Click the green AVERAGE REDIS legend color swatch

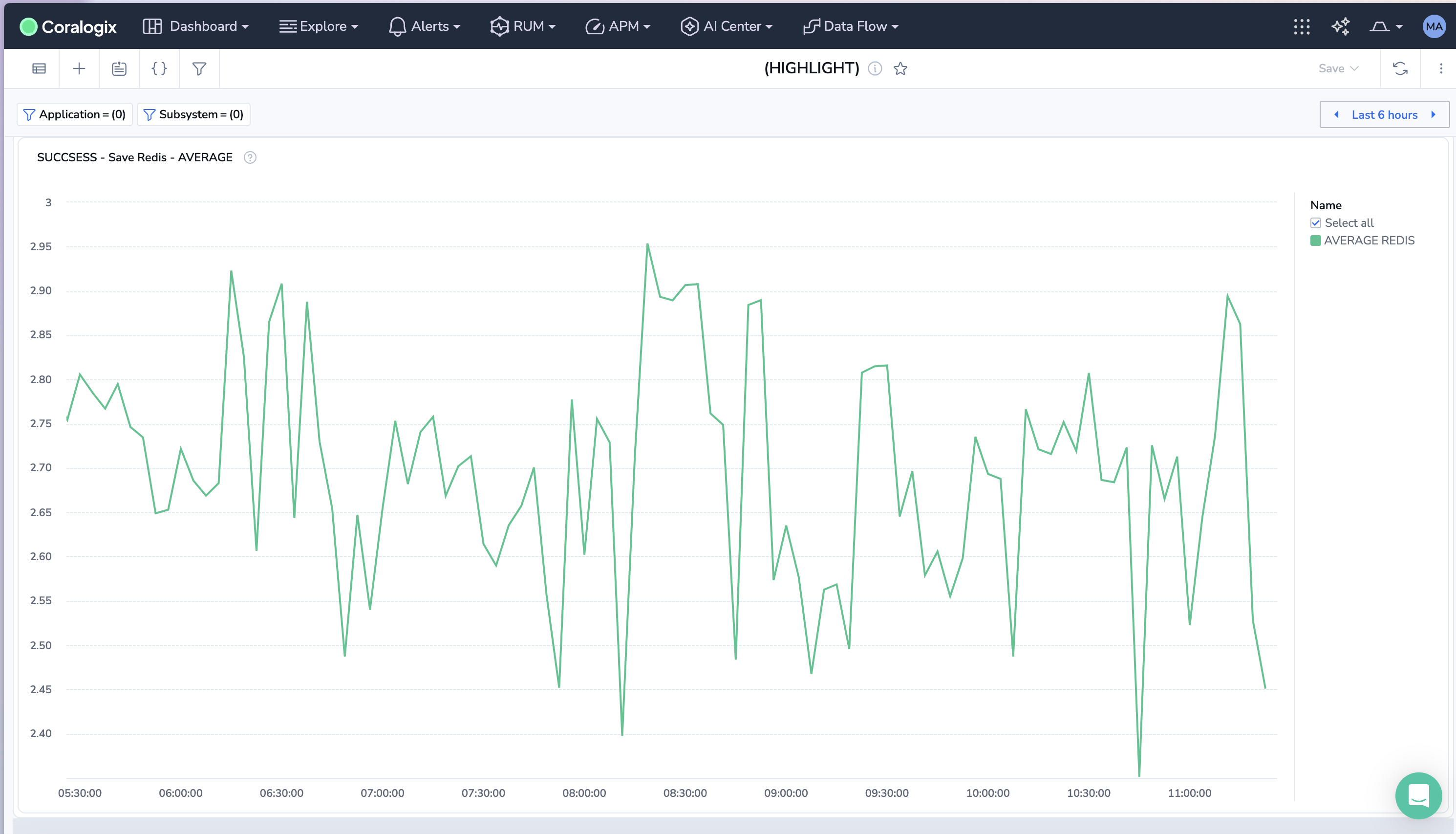point(1316,240)
